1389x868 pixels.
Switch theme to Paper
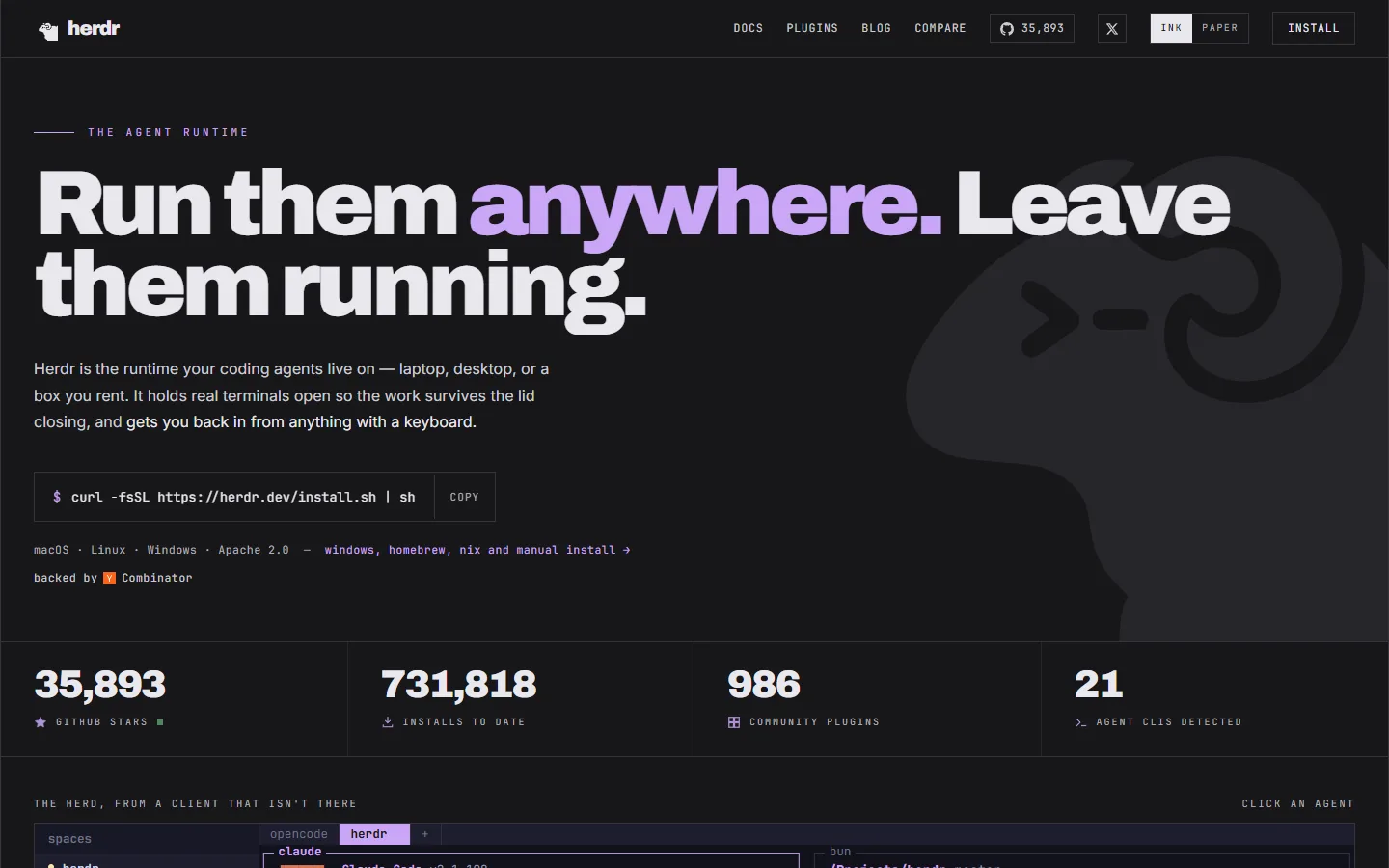(x=1220, y=28)
